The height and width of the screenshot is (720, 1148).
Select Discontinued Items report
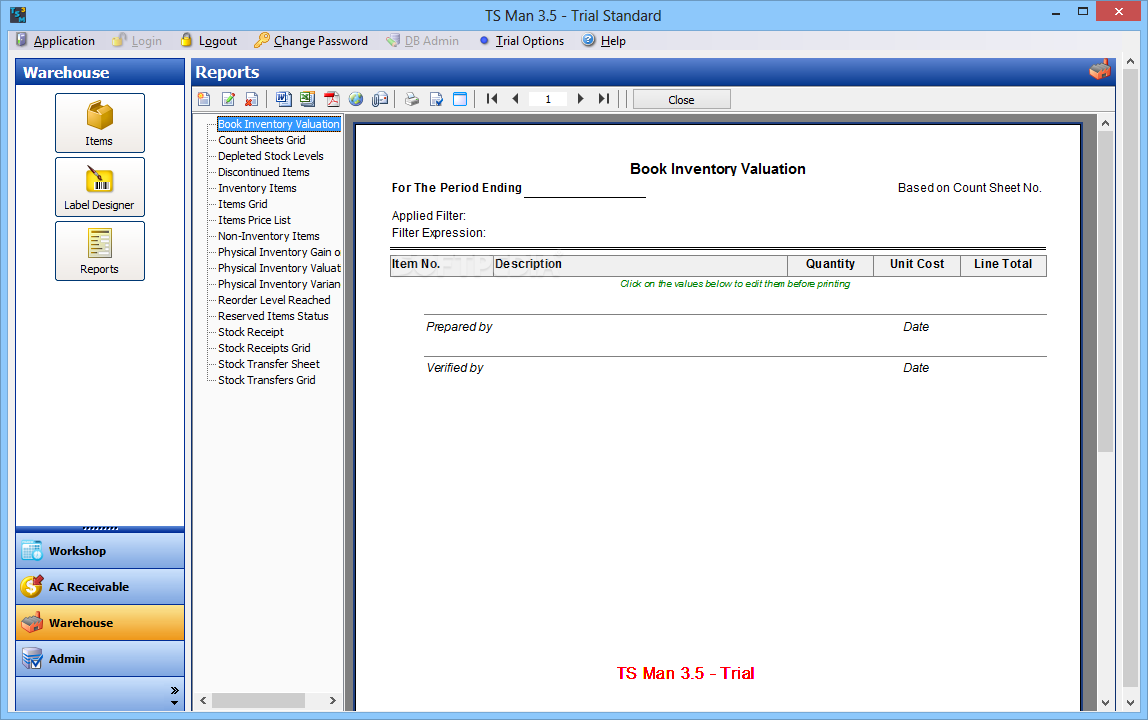click(x=264, y=172)
